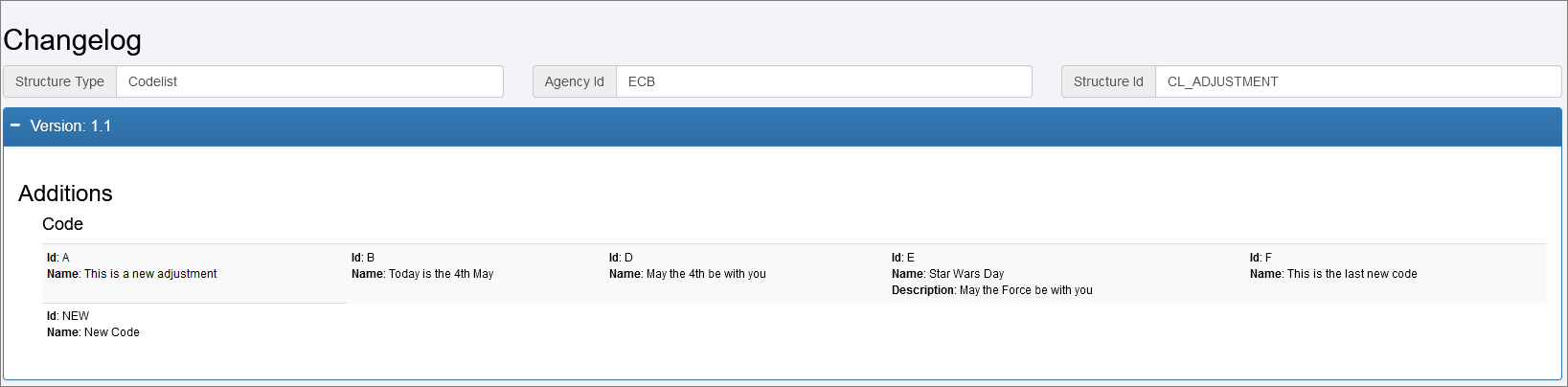Collapse the Version 1.1 panel minus icon
This screenshot has width=1568, height=387.
[x=15, y=125]
